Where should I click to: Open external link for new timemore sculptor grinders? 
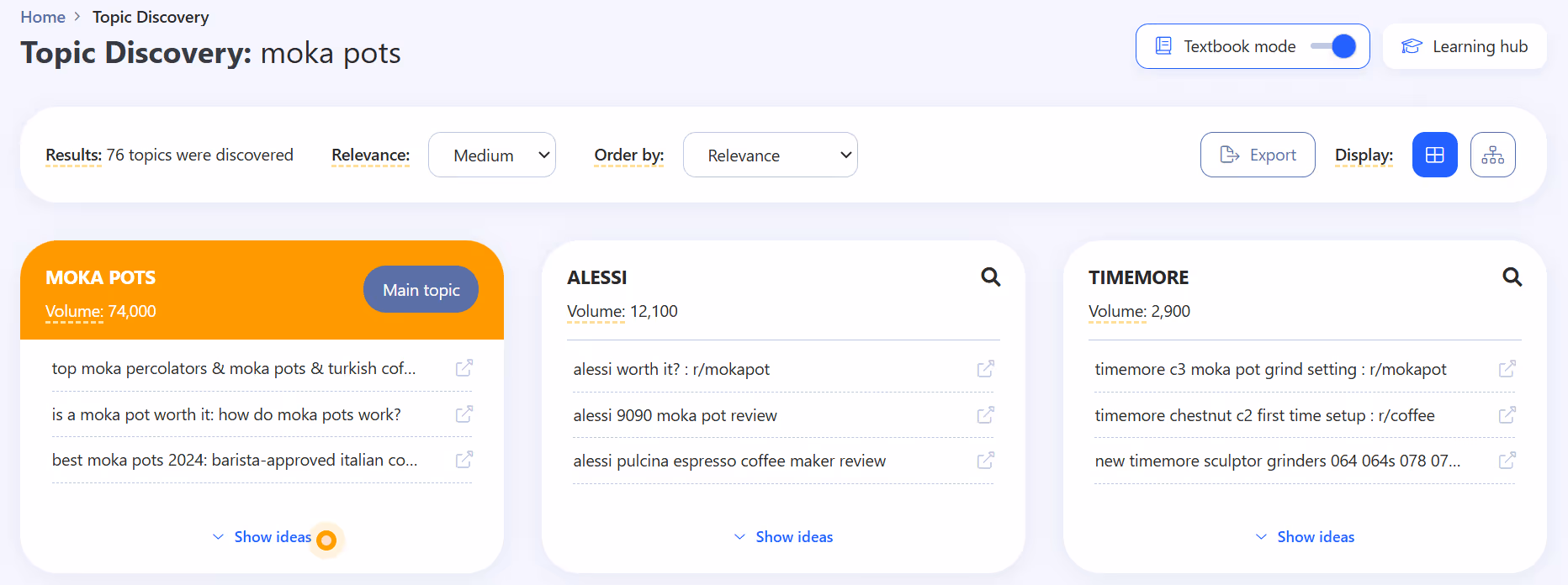pos(1507,461)
